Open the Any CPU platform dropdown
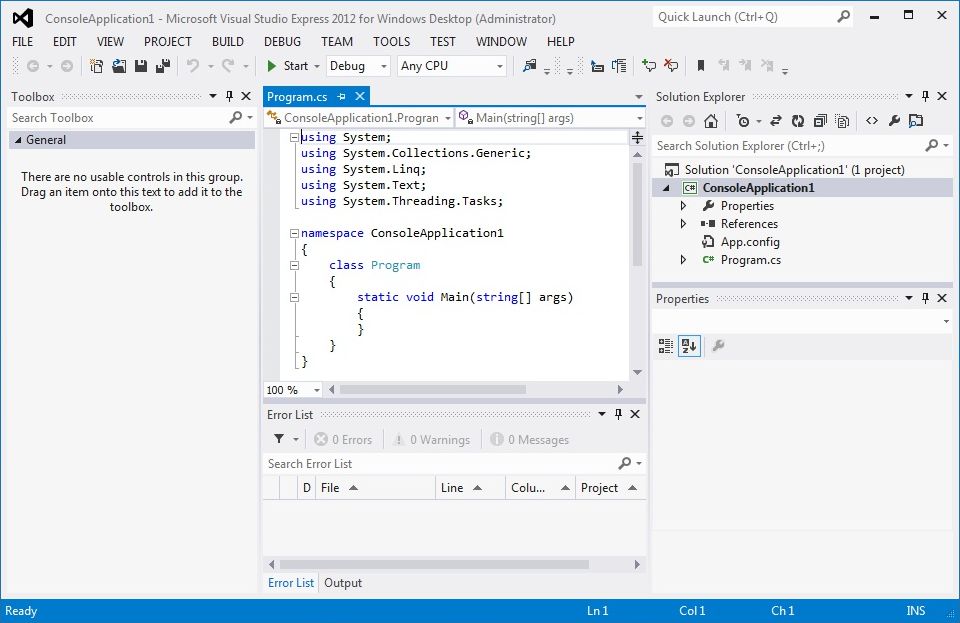The image size is (960, 623). 452,66
